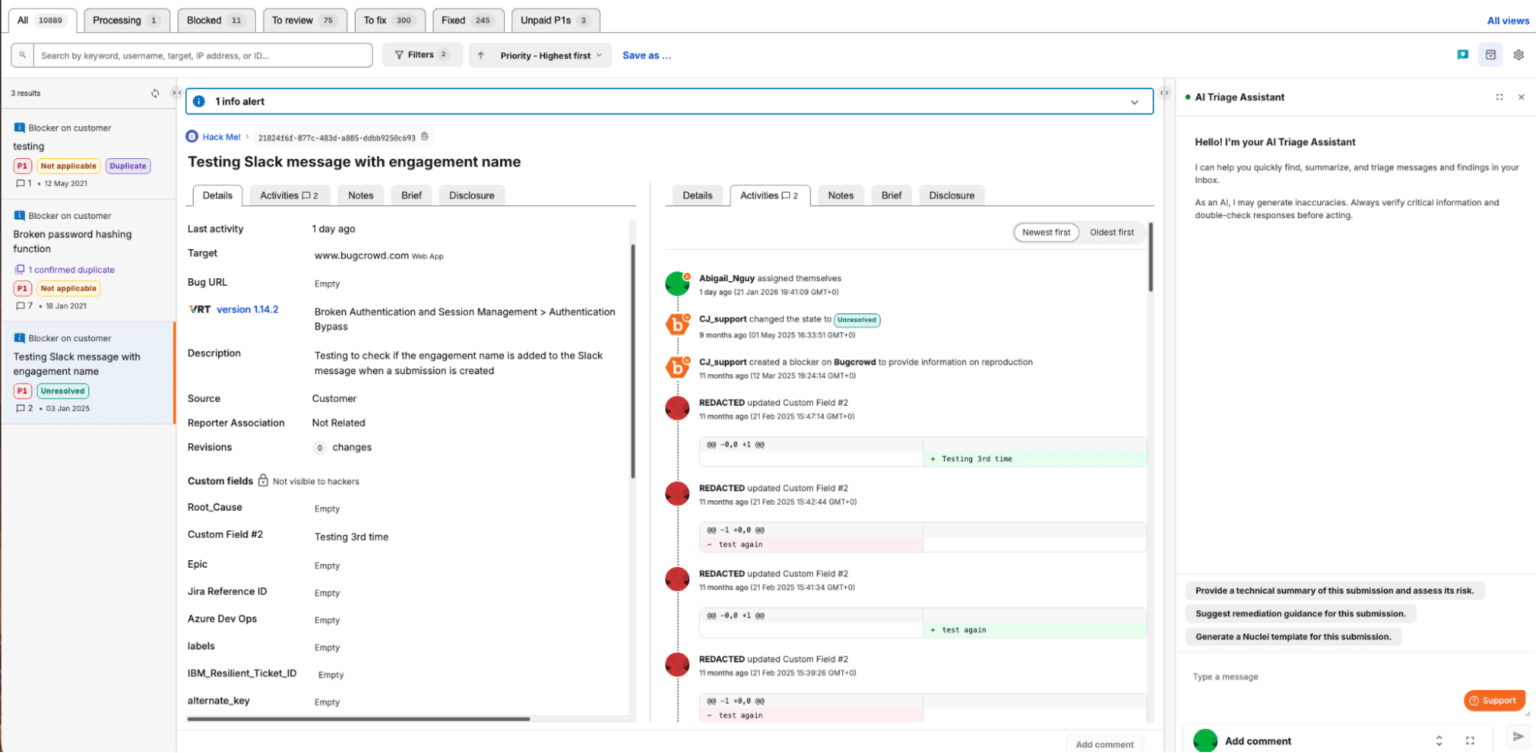This screenshot has width=1536, height=753.
Task: Open the Broken password hashing function submission
Action: pos(88,260)
